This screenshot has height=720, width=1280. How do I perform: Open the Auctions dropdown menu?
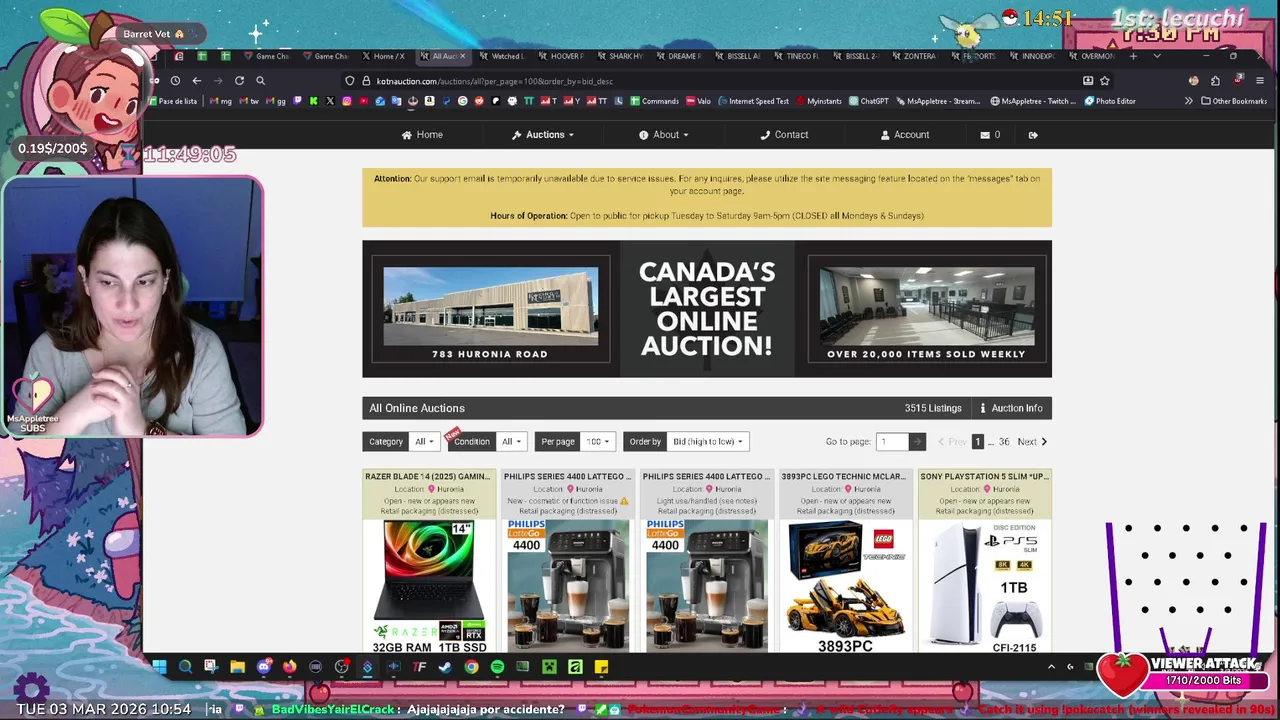pos(543,135)
